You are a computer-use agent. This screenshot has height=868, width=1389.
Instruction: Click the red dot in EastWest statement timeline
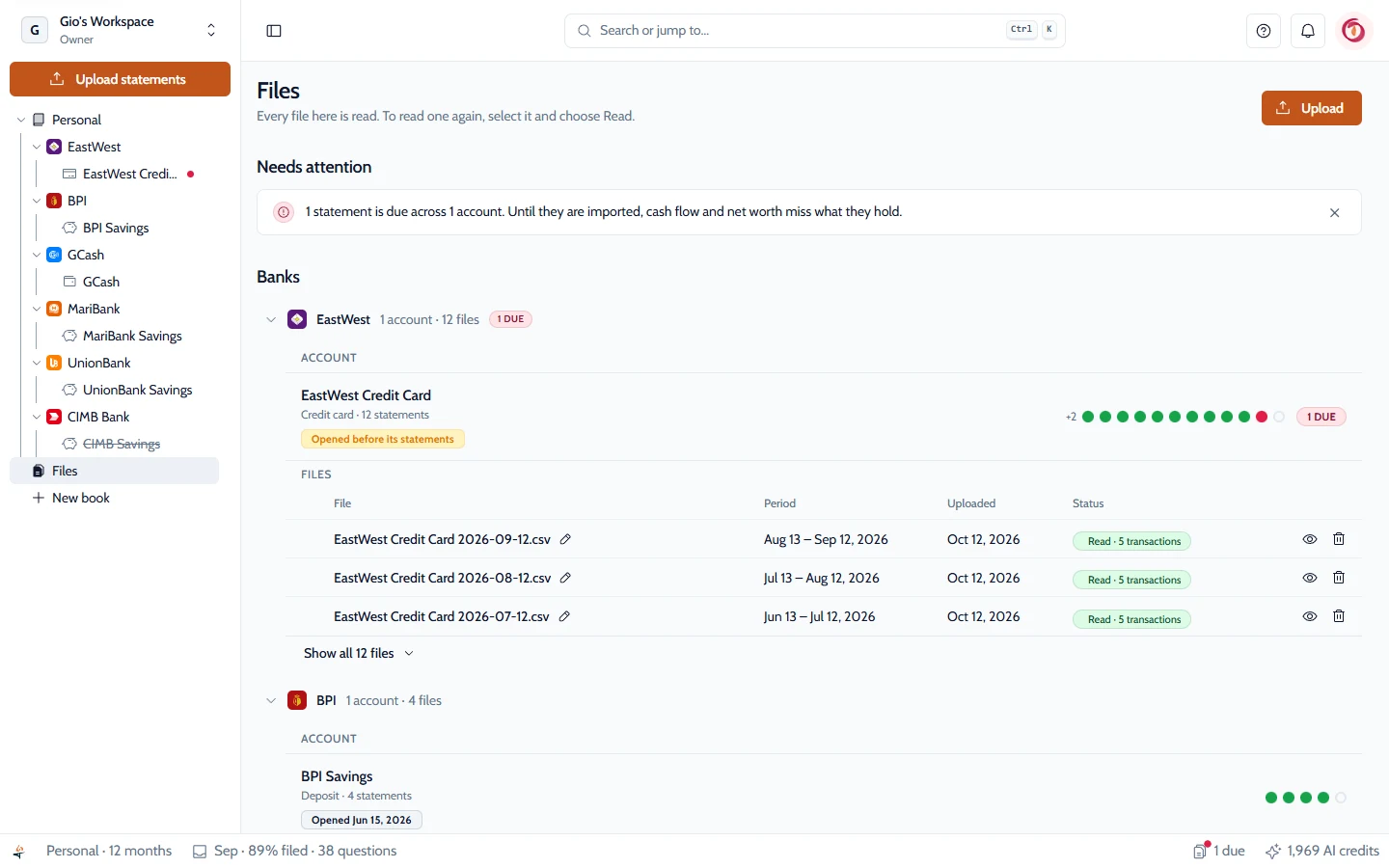coord(1262,417)
